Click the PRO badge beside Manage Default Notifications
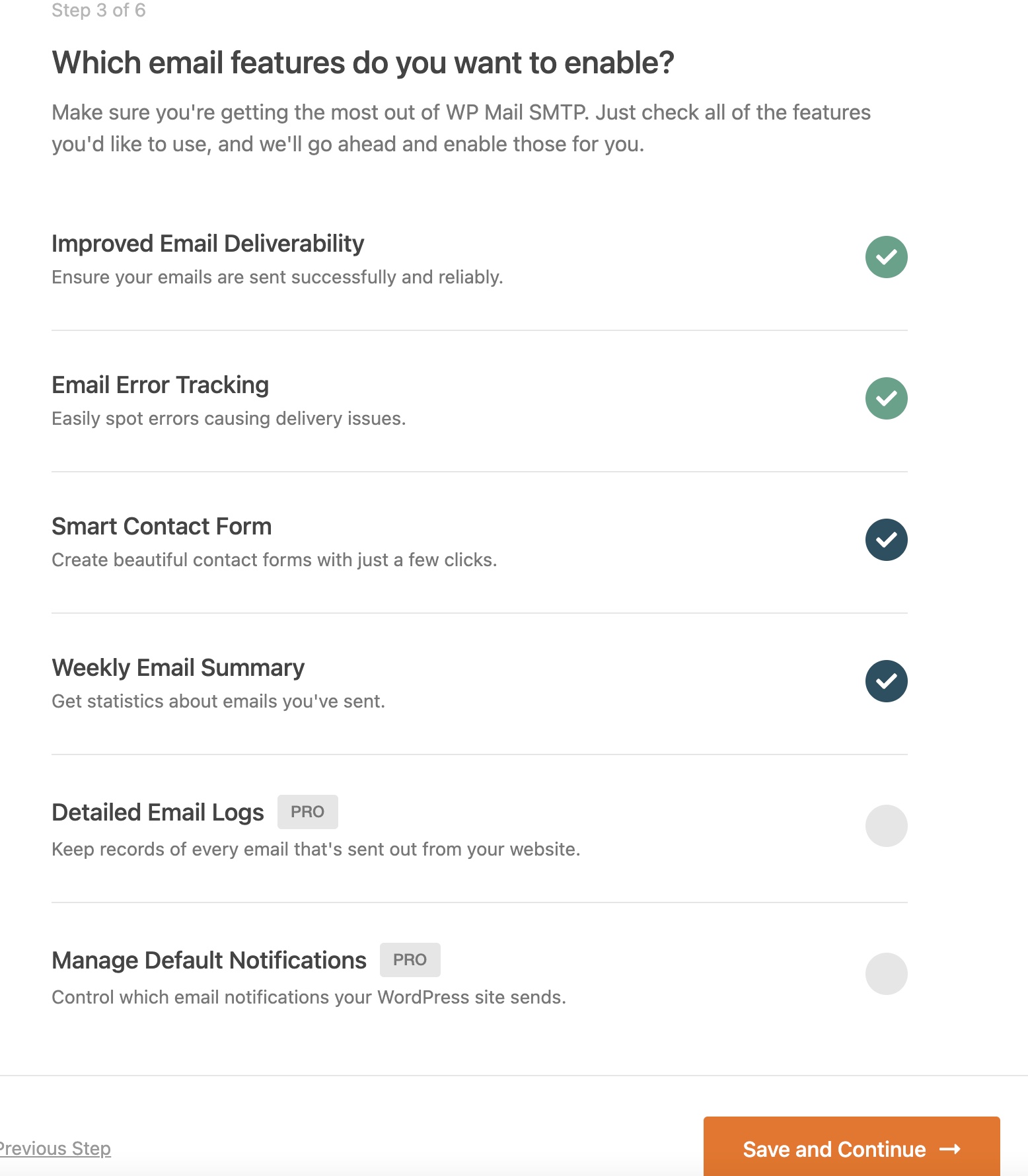 [x=410, y=960]
